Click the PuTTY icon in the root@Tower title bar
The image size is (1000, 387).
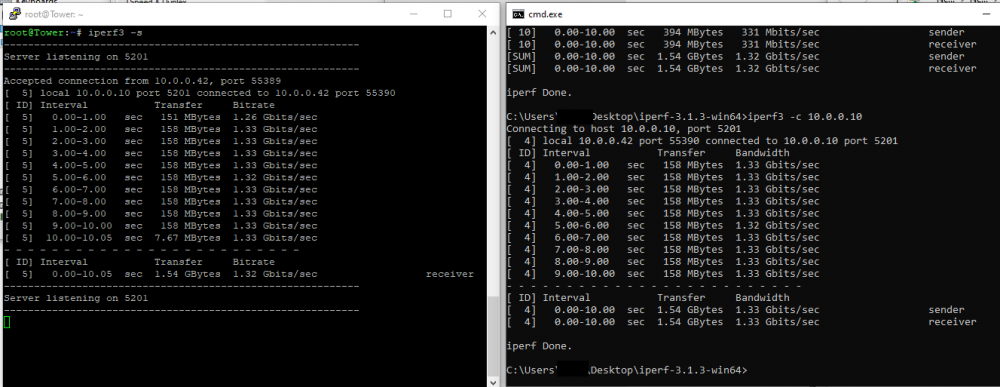[14, 14]
